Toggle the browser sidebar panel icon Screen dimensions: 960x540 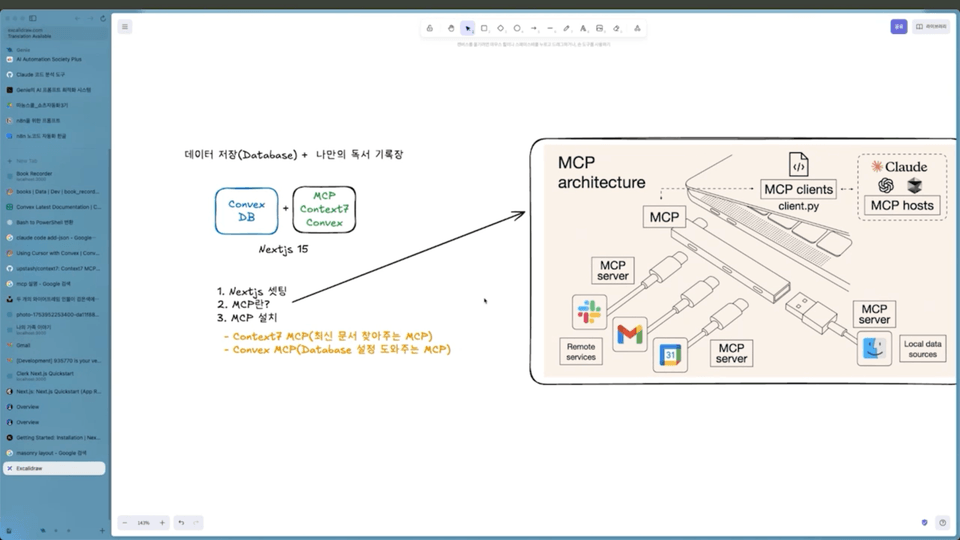pyautogui.click(x=33, y=18)
